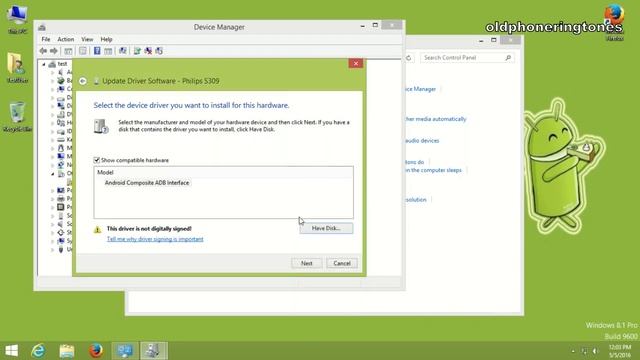Click the mouse category icon in device tree
This screenshot has width=640, height=360.
[x=61, y=148]
